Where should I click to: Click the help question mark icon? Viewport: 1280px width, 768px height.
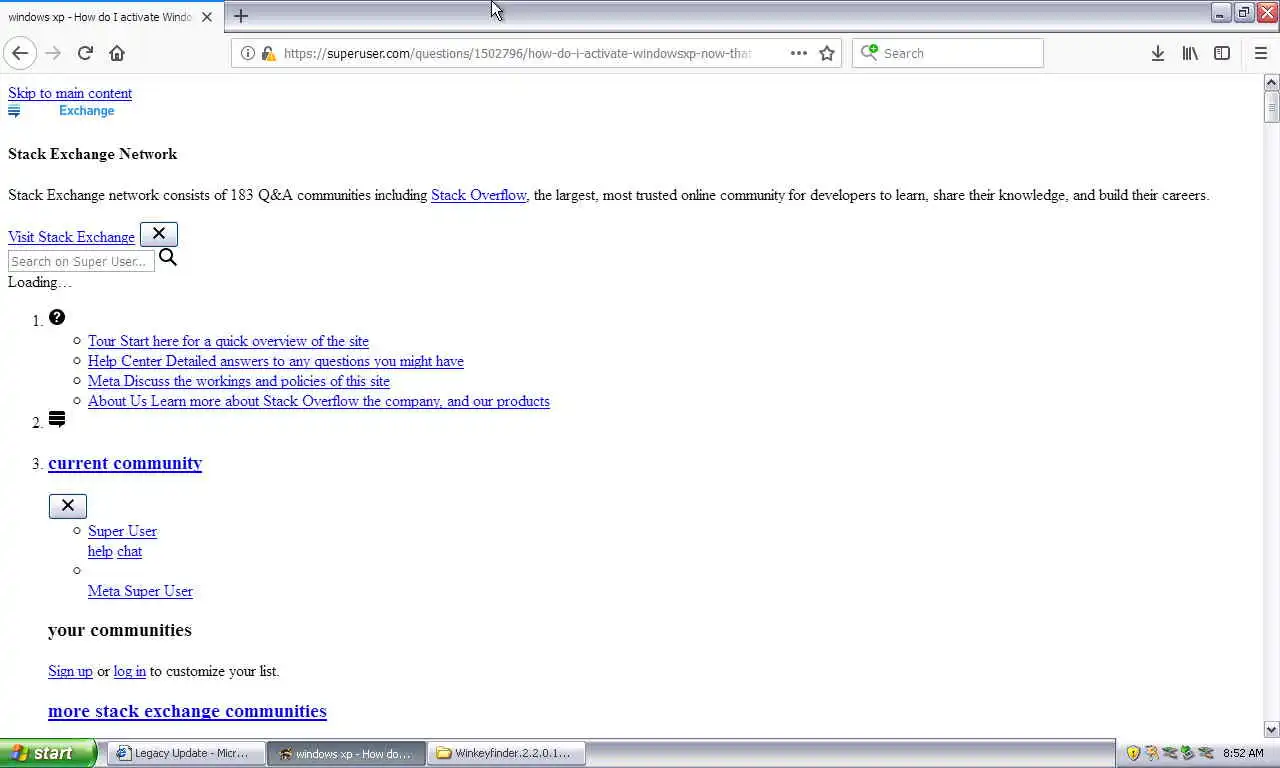(x=57, y=317)
